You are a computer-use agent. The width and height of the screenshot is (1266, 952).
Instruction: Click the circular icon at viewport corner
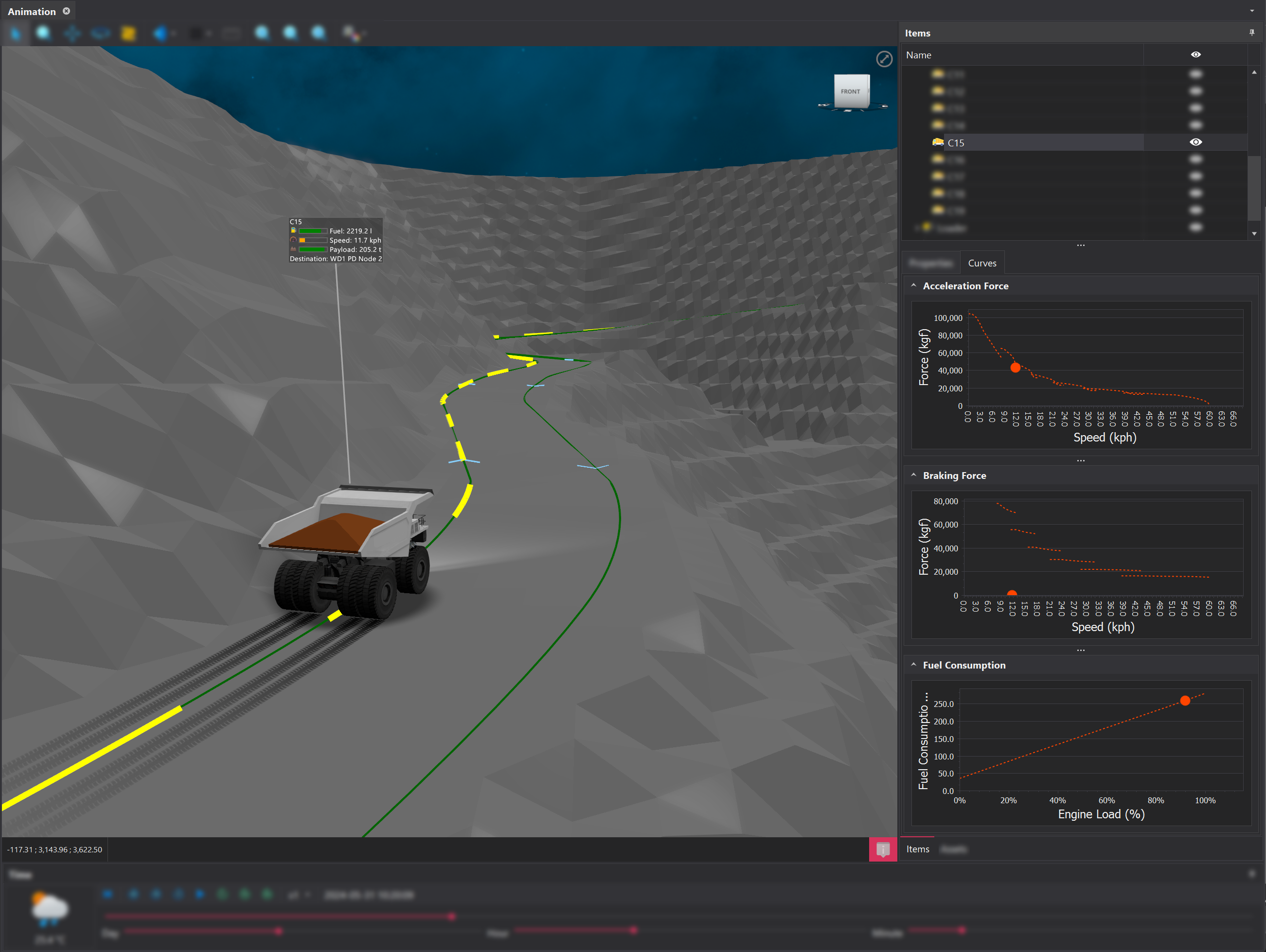(x=884, y=59)
